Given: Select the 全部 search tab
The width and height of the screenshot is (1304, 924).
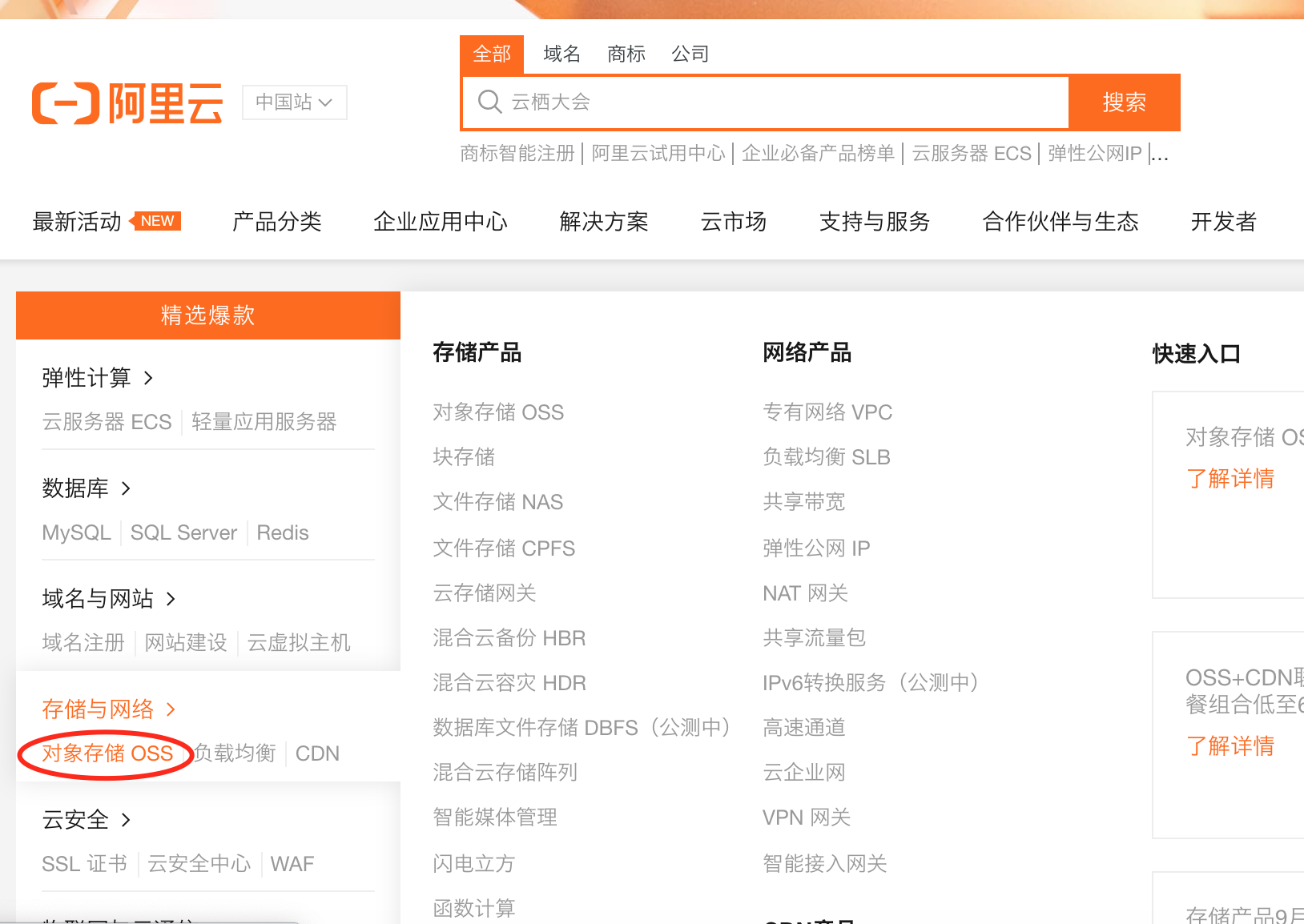Looking at the screenshot, I should (x=492, y=54).
